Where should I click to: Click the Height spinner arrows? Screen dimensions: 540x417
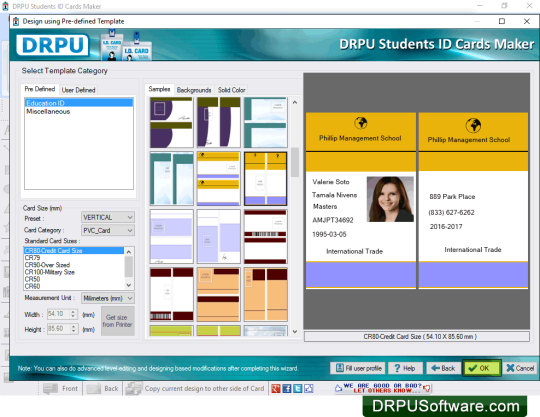tap(73, 329)
